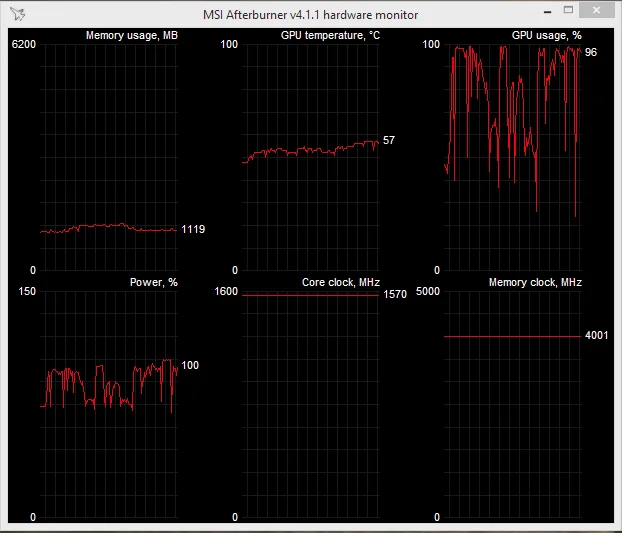Click the memory usage graph line
This screenshot has width=622, height=533.
pos(108,226)
